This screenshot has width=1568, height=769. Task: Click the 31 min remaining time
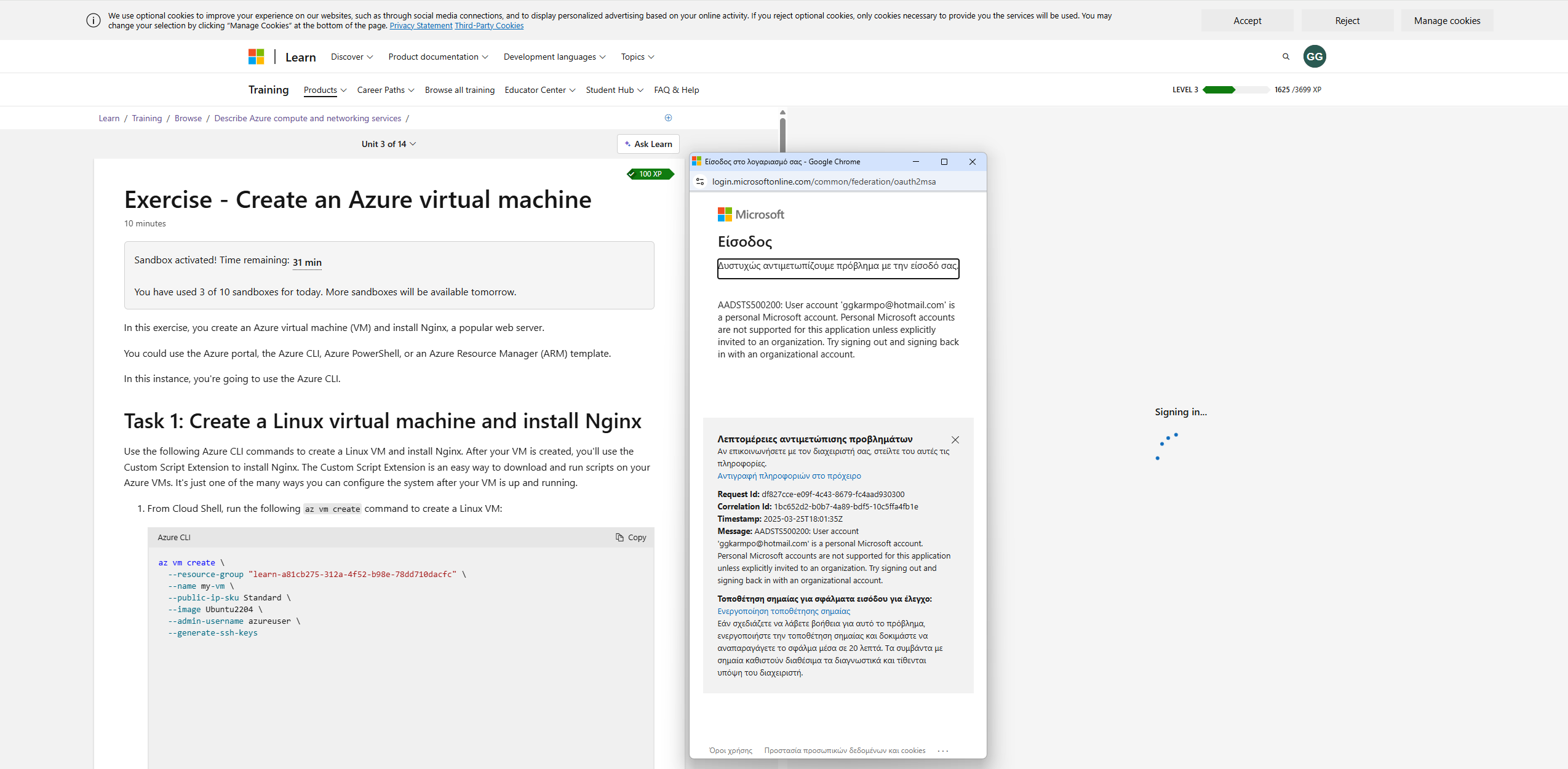(307, 262)
